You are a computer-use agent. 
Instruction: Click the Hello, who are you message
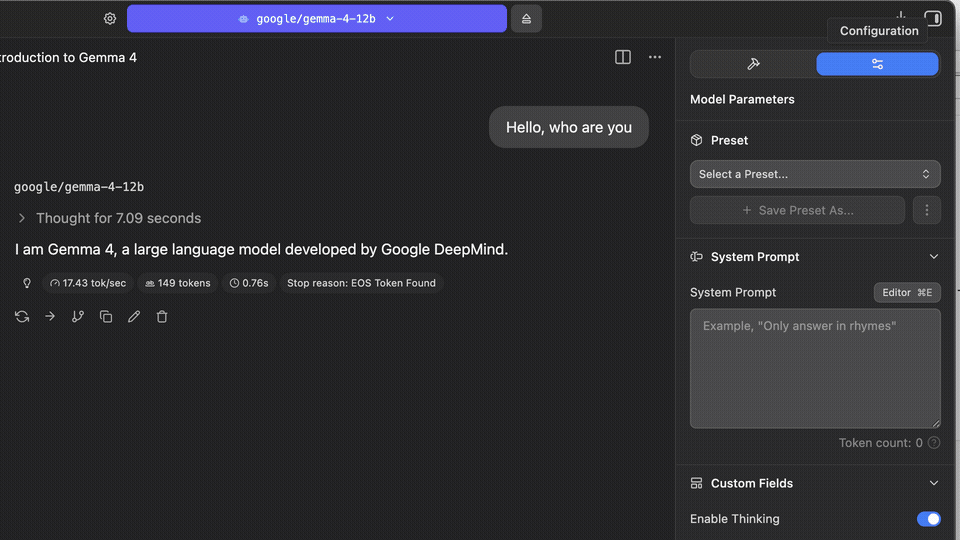pyautogui.click(x=569, y=127)
